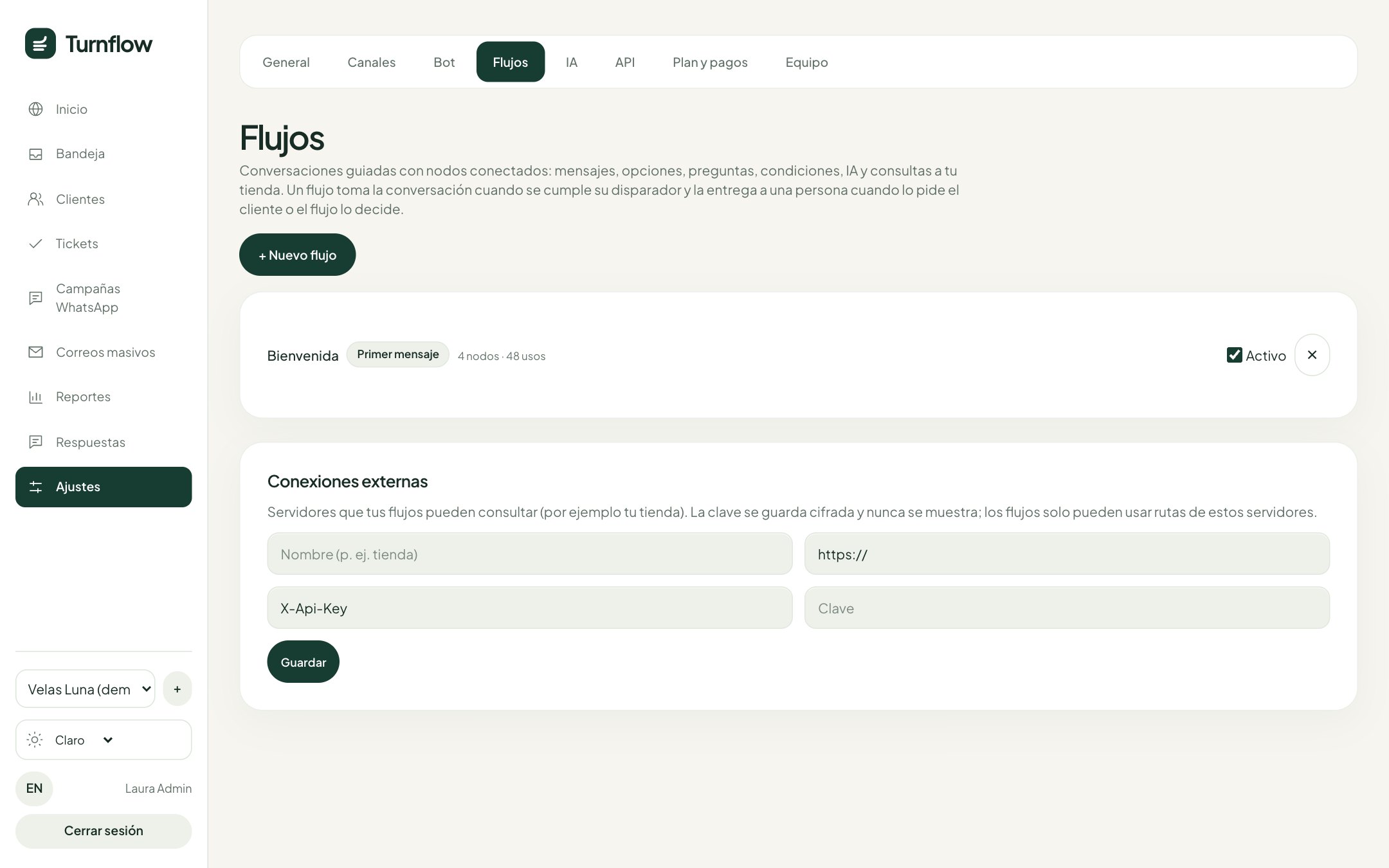This screenshot has height=868, width=1389.
Task: Click the globe icon next to Inicio
Action: [36, 109]
